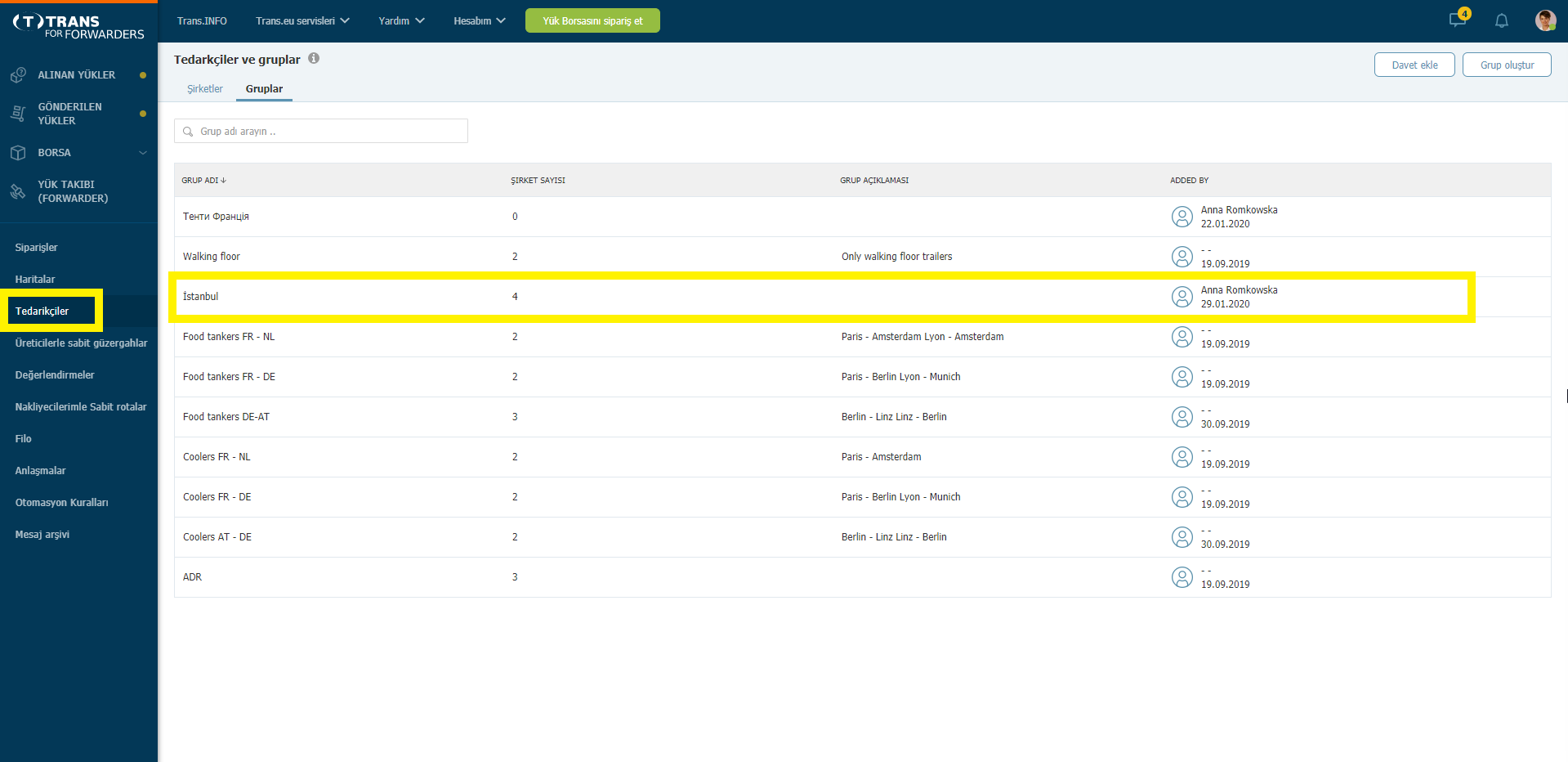Switch to the Gruplar tab
Viewport: 1568px width, 762px height.
pos(264,89)
